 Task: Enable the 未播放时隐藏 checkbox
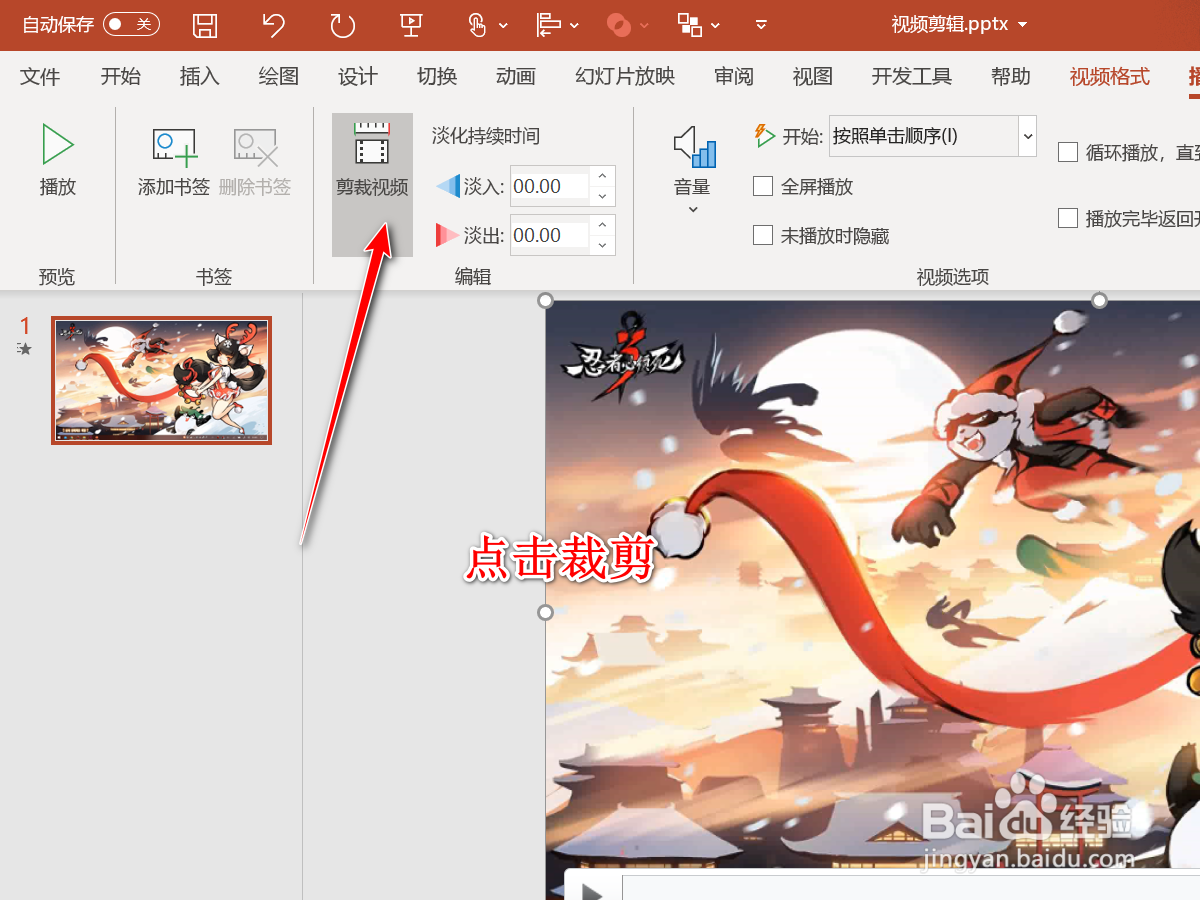(763, 235)
